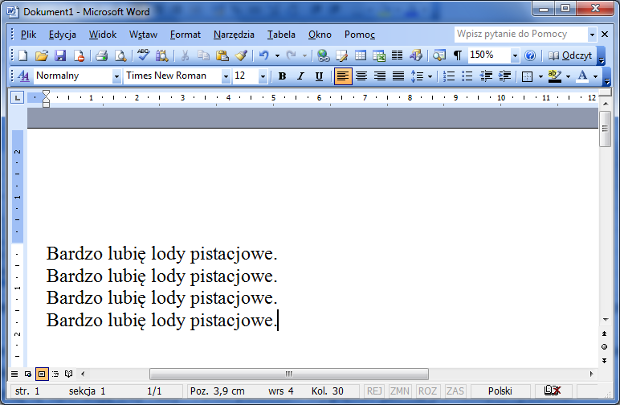Screen dimensions: 620x405
Task: Apply a numbered list
Action: pos(449,76)
